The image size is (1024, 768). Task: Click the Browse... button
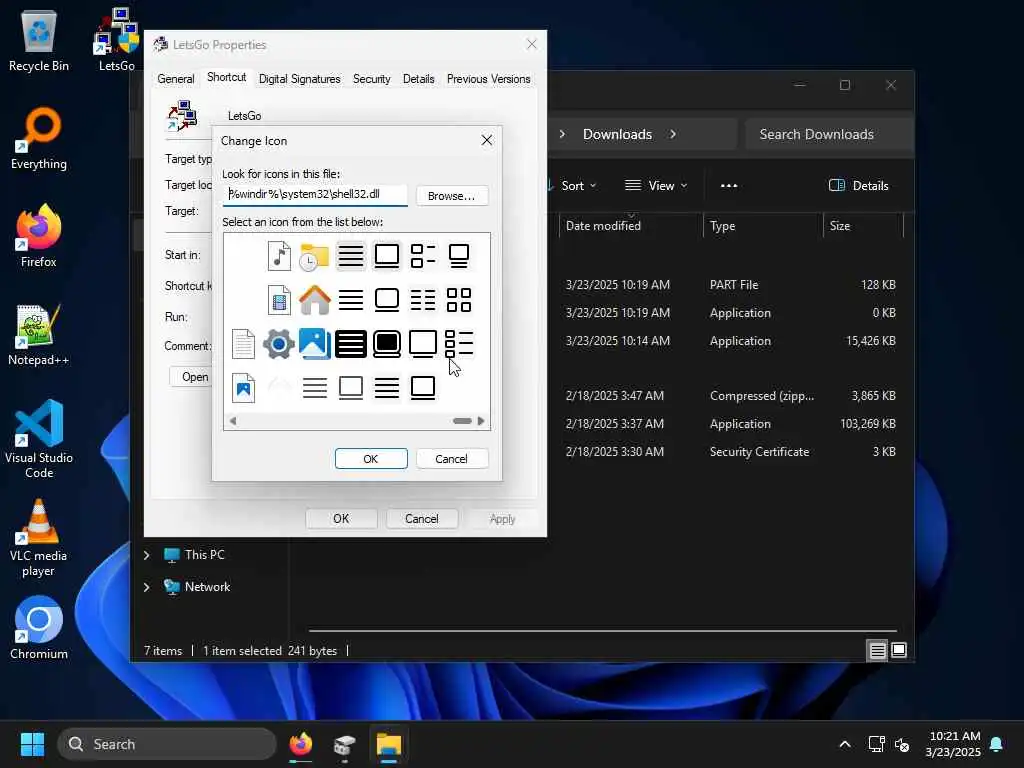tap(452, 196)
